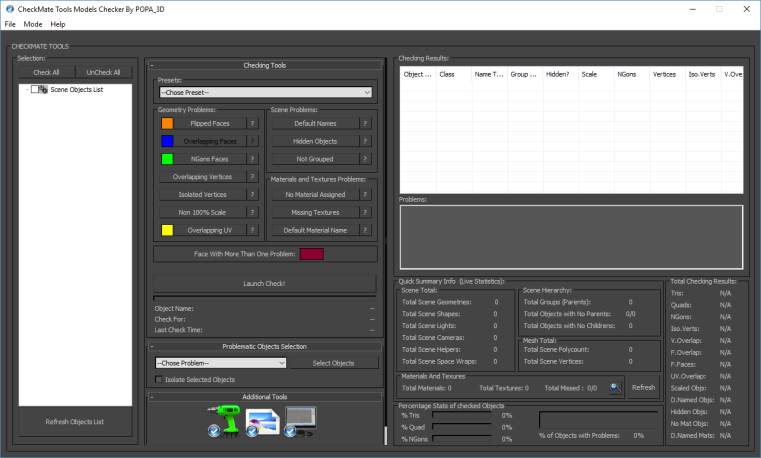Open help for Overlapping UV
Image resolution: width=761 pixels, height=458 pixels.
252,230
